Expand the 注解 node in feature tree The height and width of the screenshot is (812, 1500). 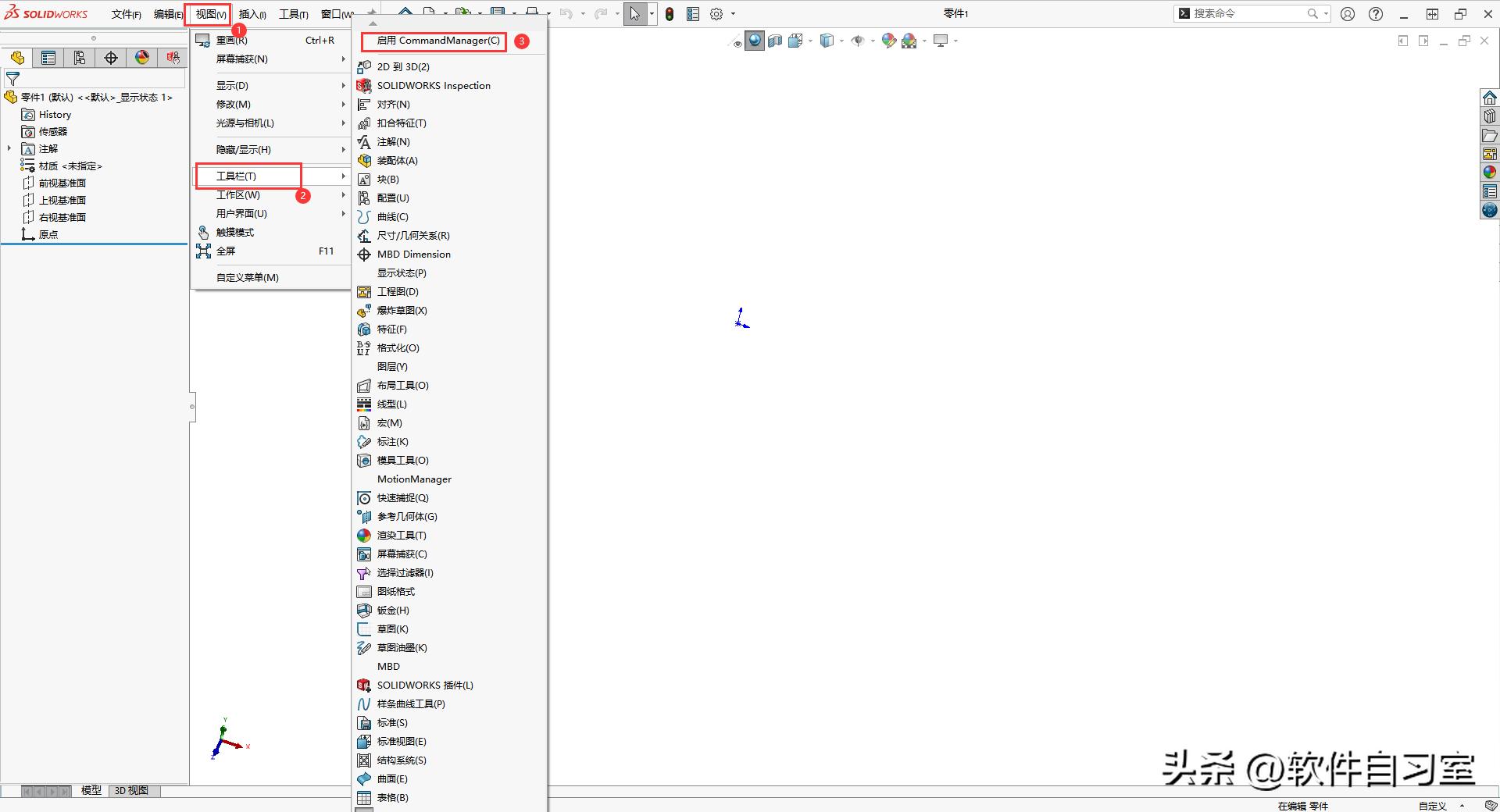(9, 148)
